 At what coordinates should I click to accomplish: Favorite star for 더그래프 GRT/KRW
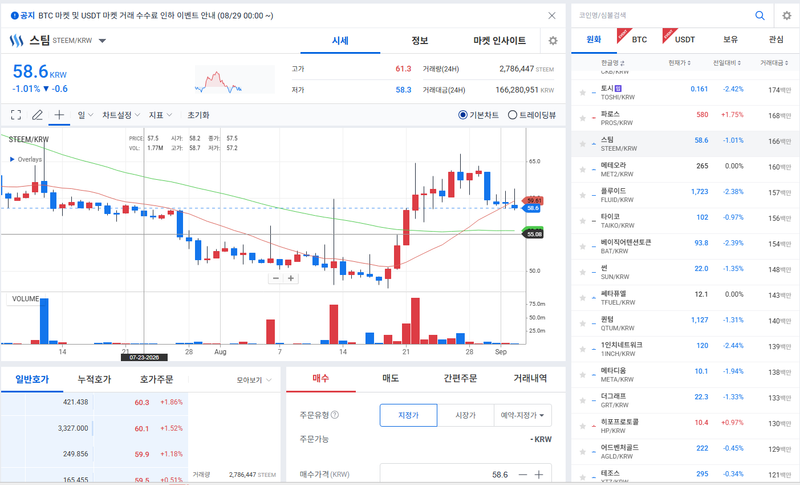tap(582, 400)
